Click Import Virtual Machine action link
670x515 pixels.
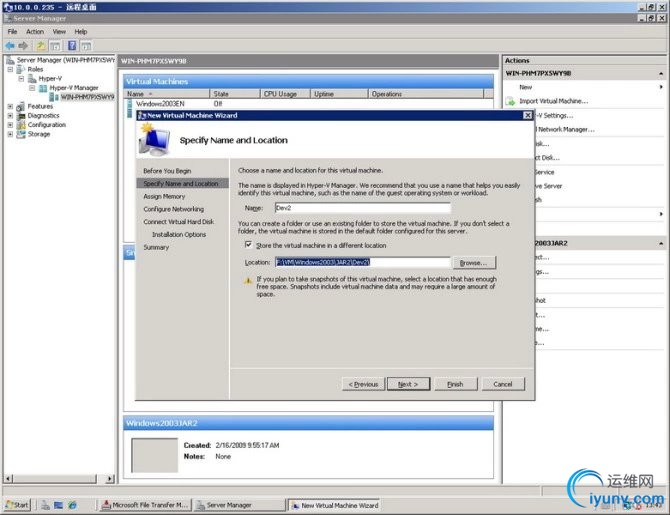[x=554, y=101]
